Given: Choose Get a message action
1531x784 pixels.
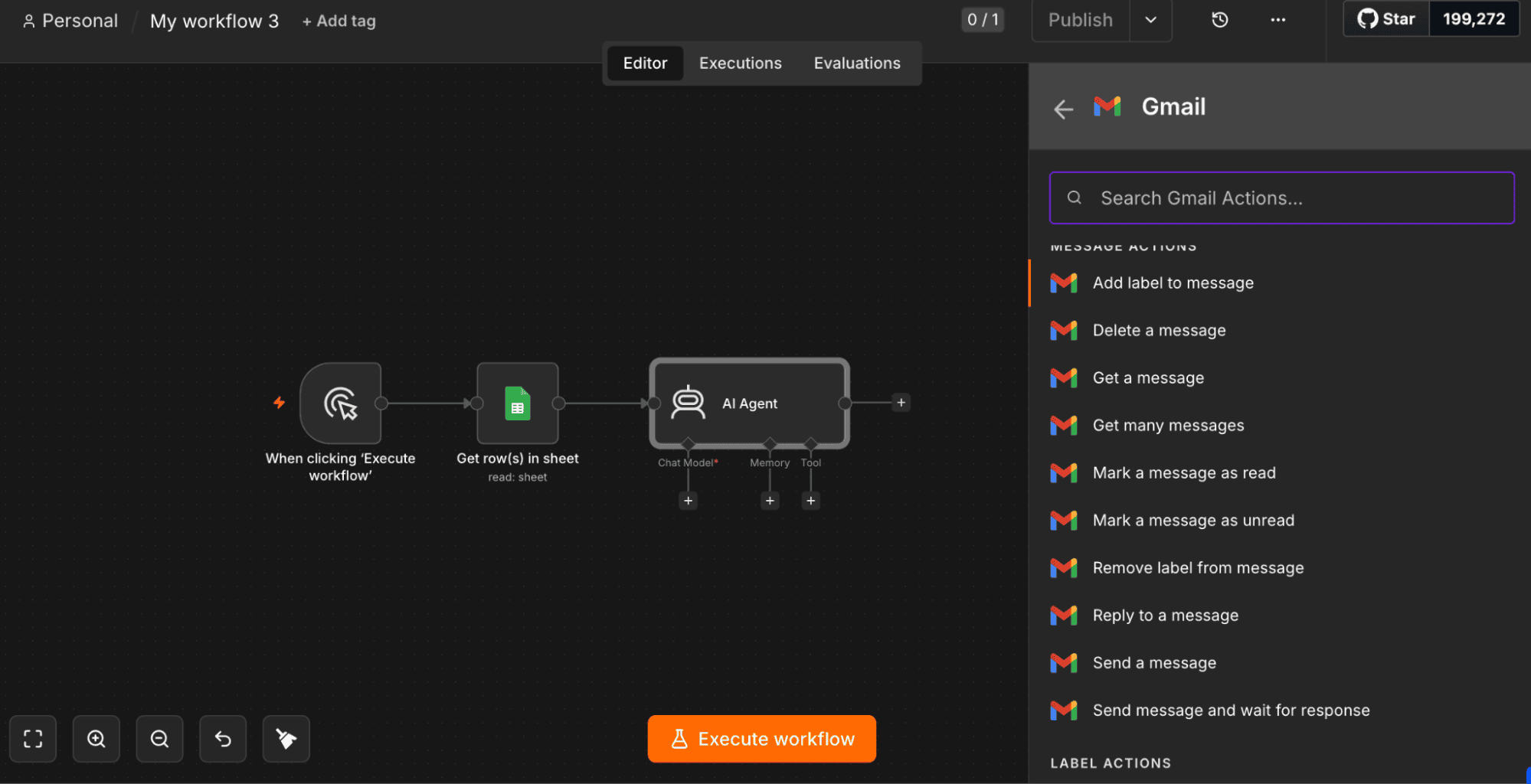Looking at the screenshot, I should pyautogui.click(x=1279, y=378).
